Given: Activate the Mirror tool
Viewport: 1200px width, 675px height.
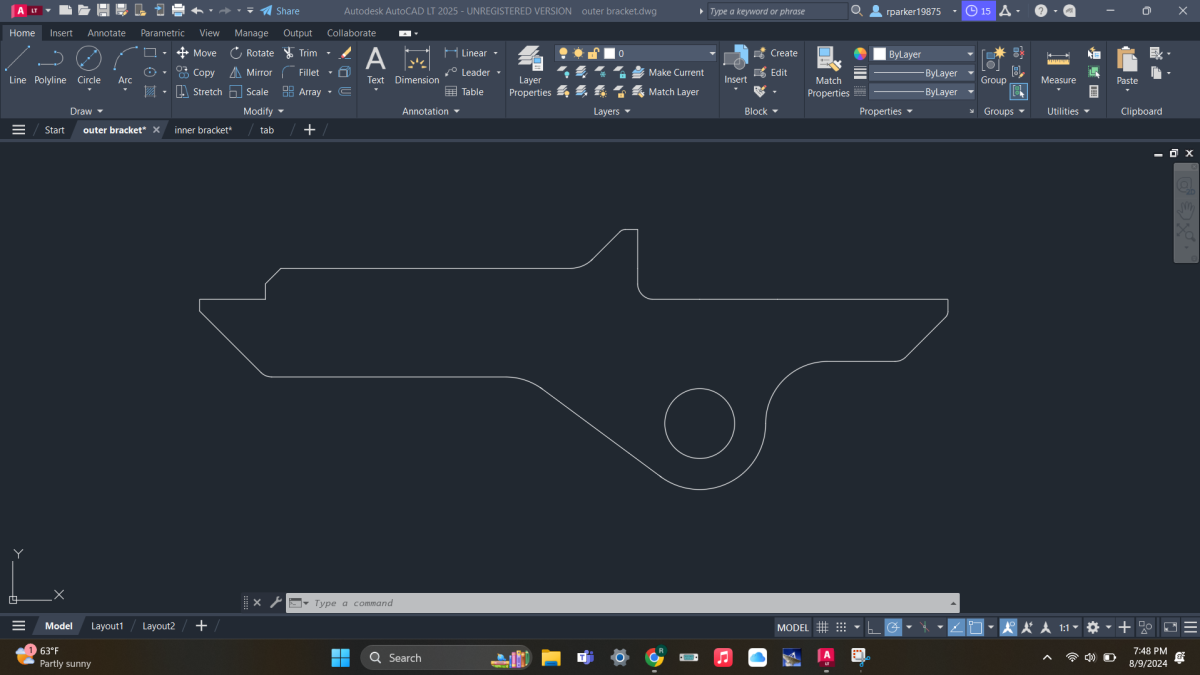Looking at the screenshot, I should pos(250,72).
